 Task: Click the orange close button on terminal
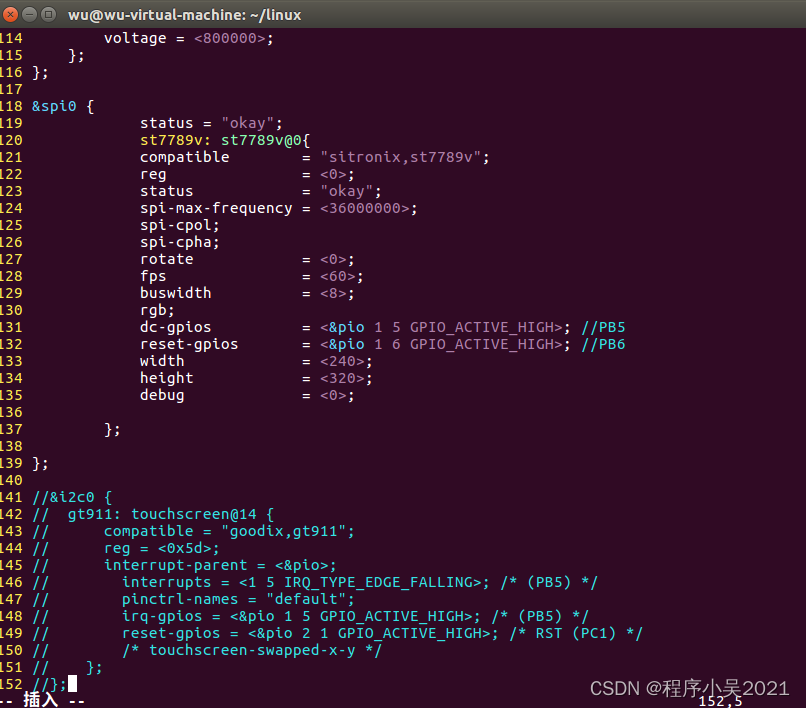pos(10,14)
